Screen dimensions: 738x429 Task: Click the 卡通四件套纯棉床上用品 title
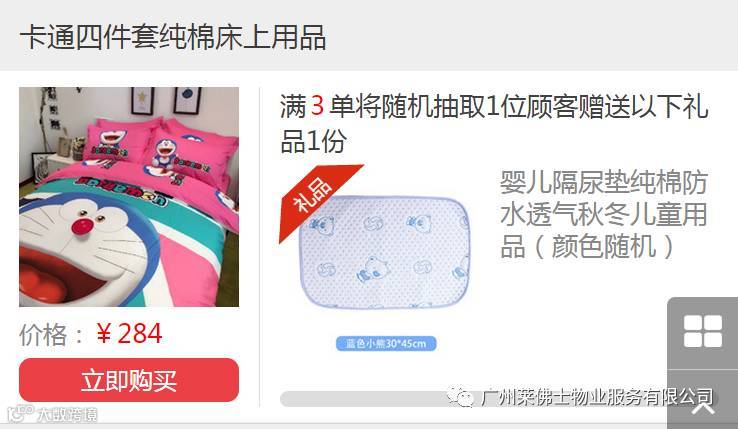tap(173, 37)
